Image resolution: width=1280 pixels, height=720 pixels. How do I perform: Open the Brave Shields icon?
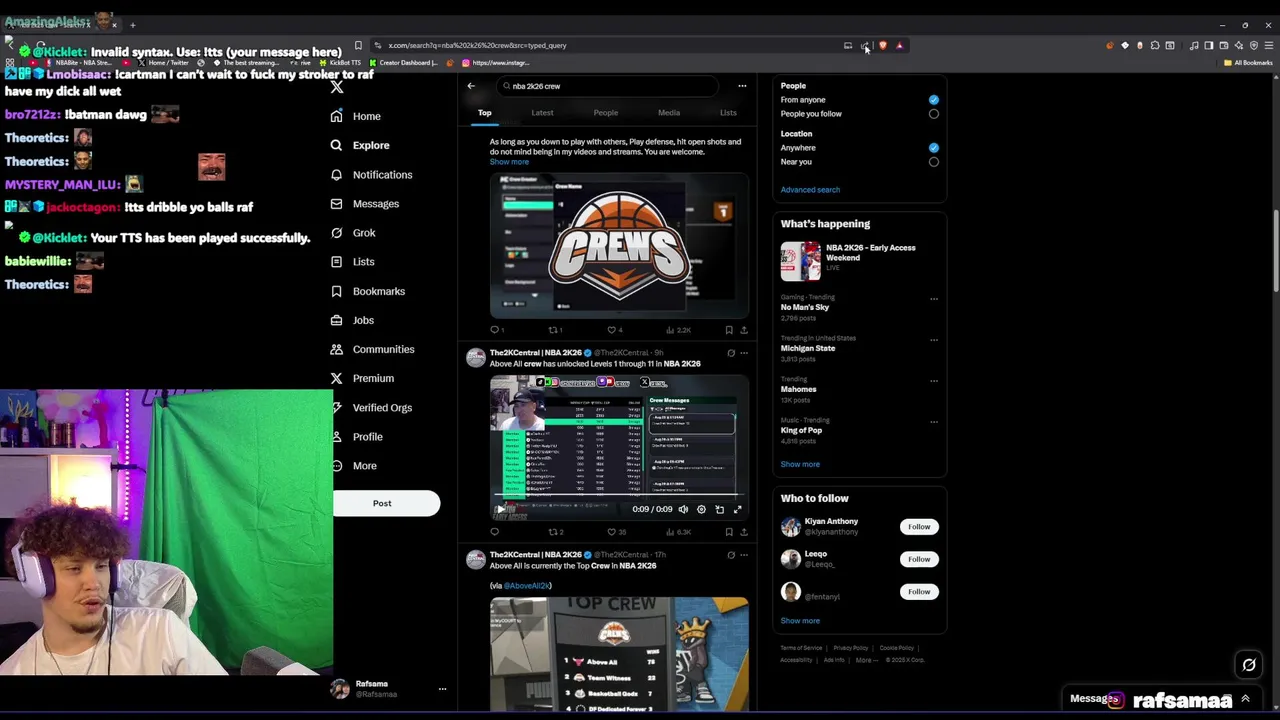(x=883, y=45)
